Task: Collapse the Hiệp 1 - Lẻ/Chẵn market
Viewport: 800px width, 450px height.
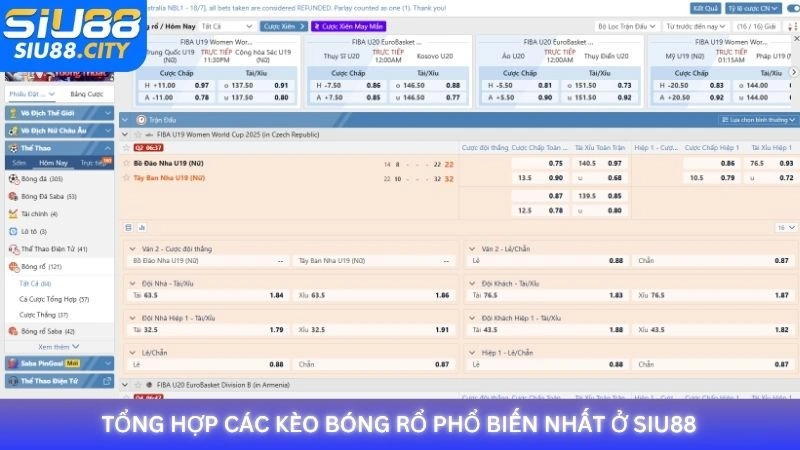Action: tap(472, 353)
